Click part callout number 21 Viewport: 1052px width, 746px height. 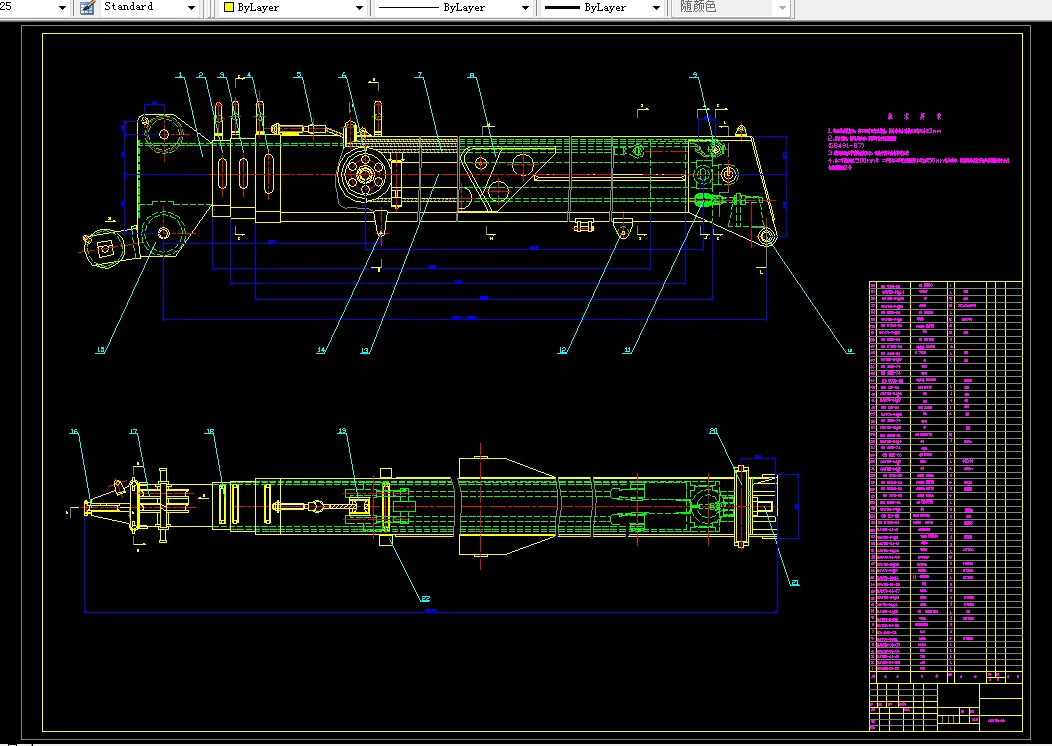point(795,582)
